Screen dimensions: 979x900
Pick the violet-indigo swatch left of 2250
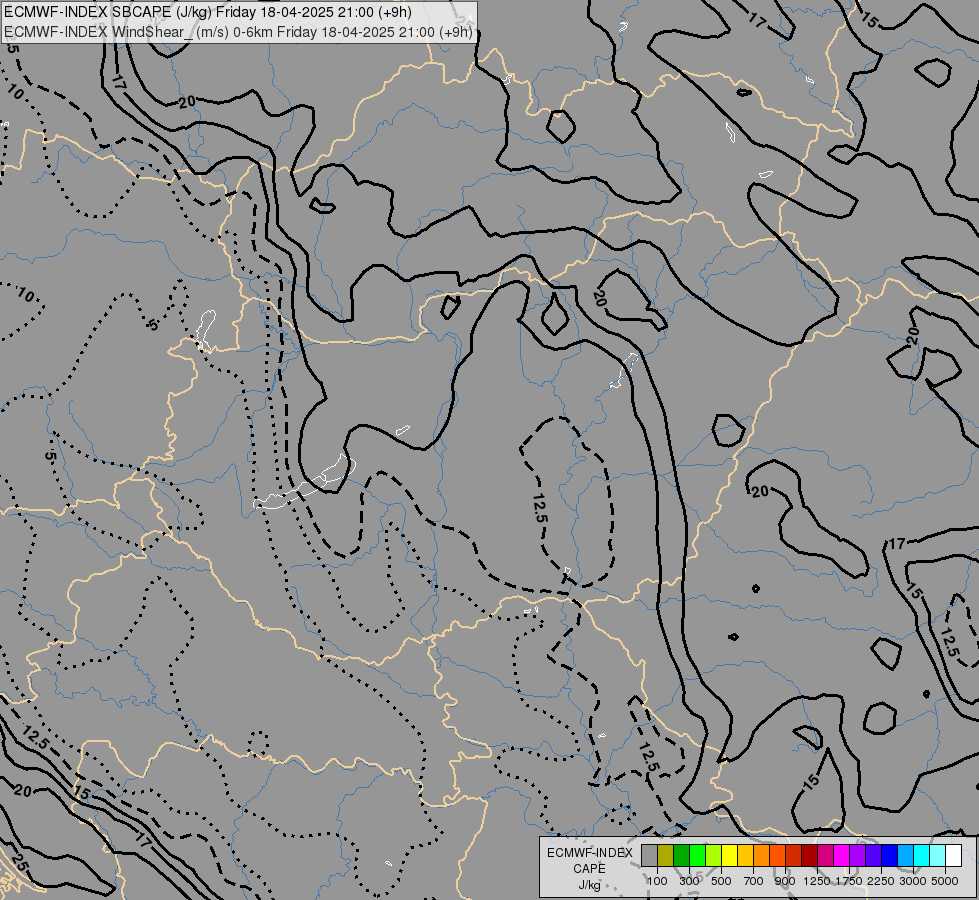[x=873, y=855]
